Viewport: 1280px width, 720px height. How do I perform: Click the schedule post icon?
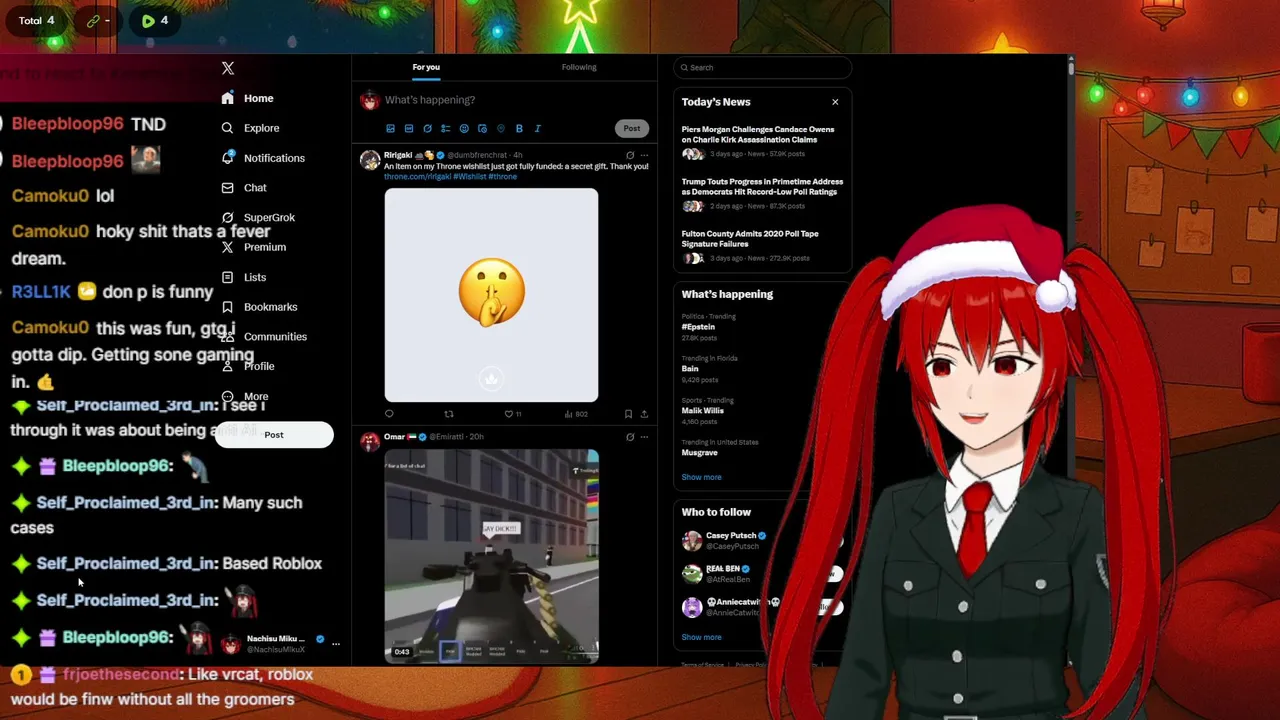pos(482,128)
